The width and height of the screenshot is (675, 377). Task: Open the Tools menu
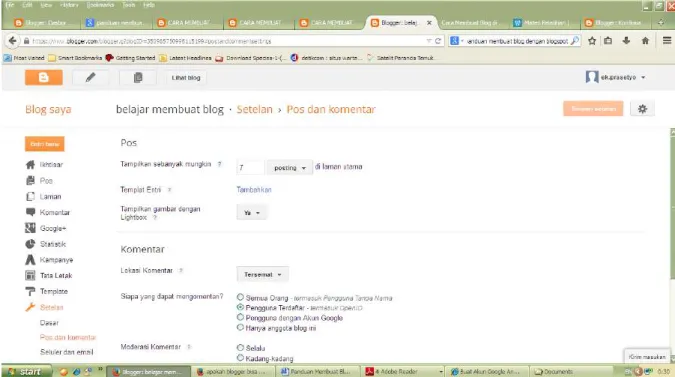coord(129,5)
